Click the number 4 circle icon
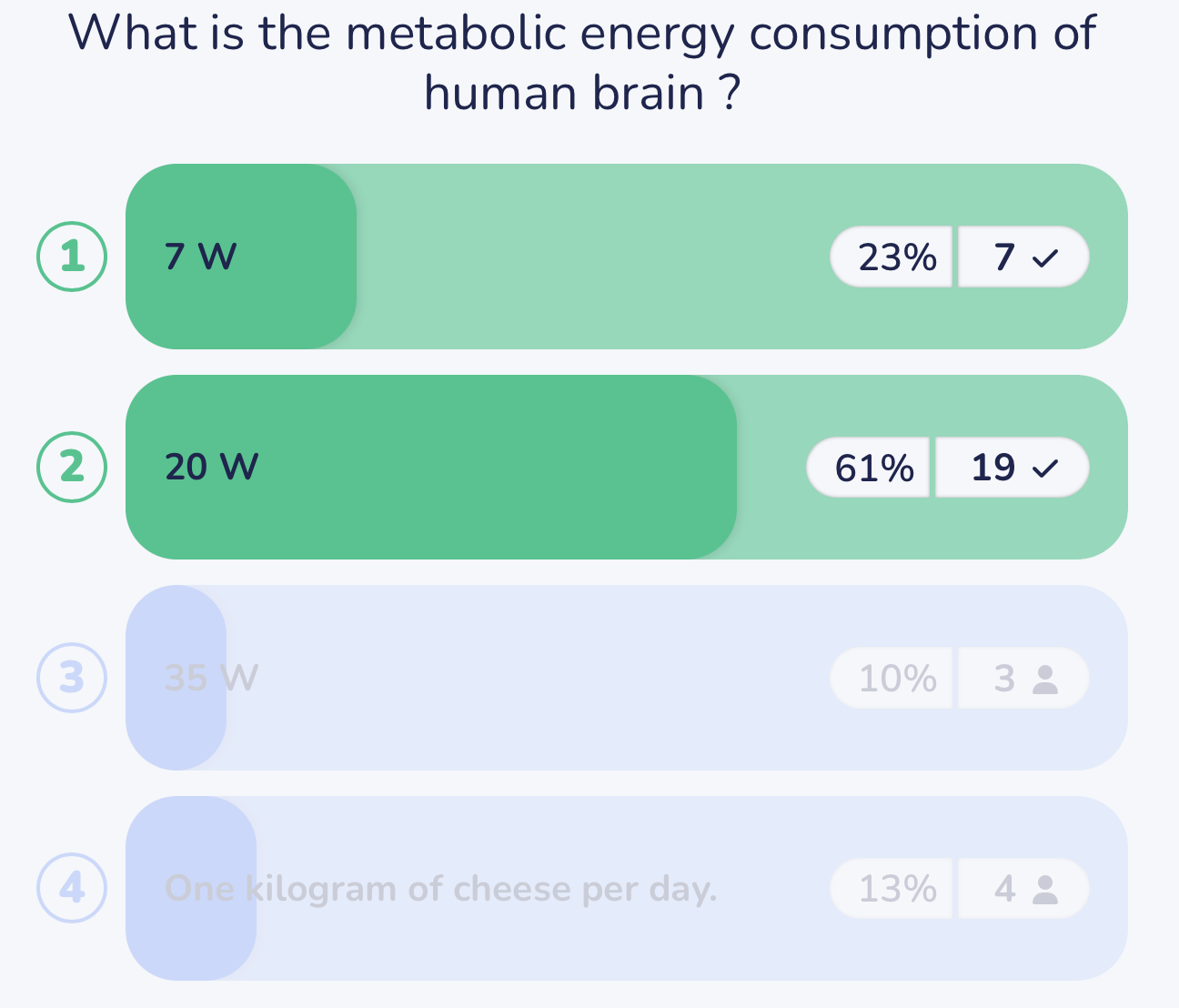Screen dimensions: 1179x1008 click(72, 888)
